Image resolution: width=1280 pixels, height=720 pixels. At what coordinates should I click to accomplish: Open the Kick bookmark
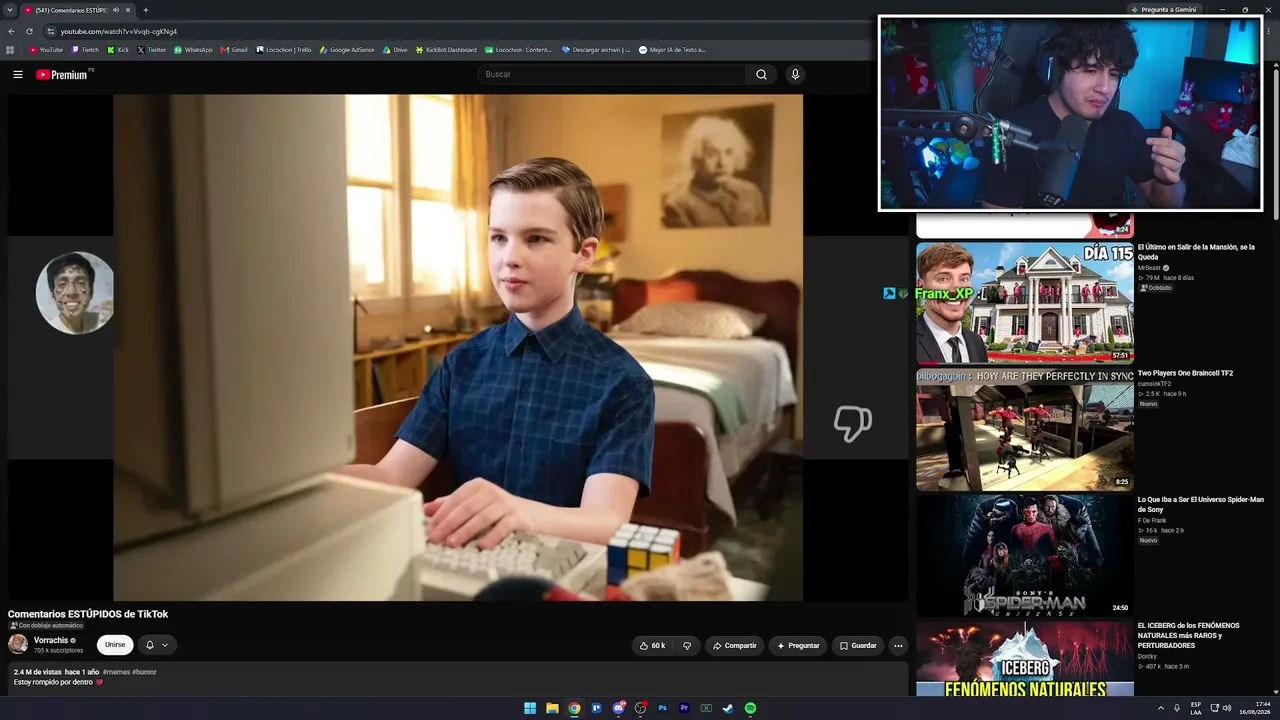(x=118, y=49)
